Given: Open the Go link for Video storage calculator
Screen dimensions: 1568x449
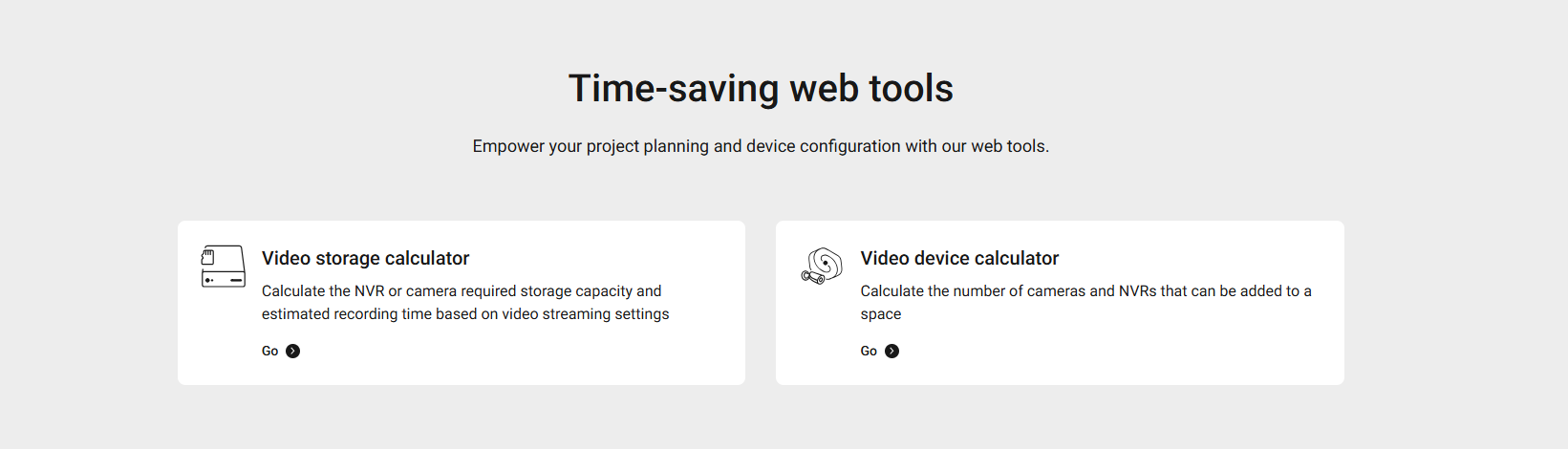Looking at the screenshot, I should (270, 352).
